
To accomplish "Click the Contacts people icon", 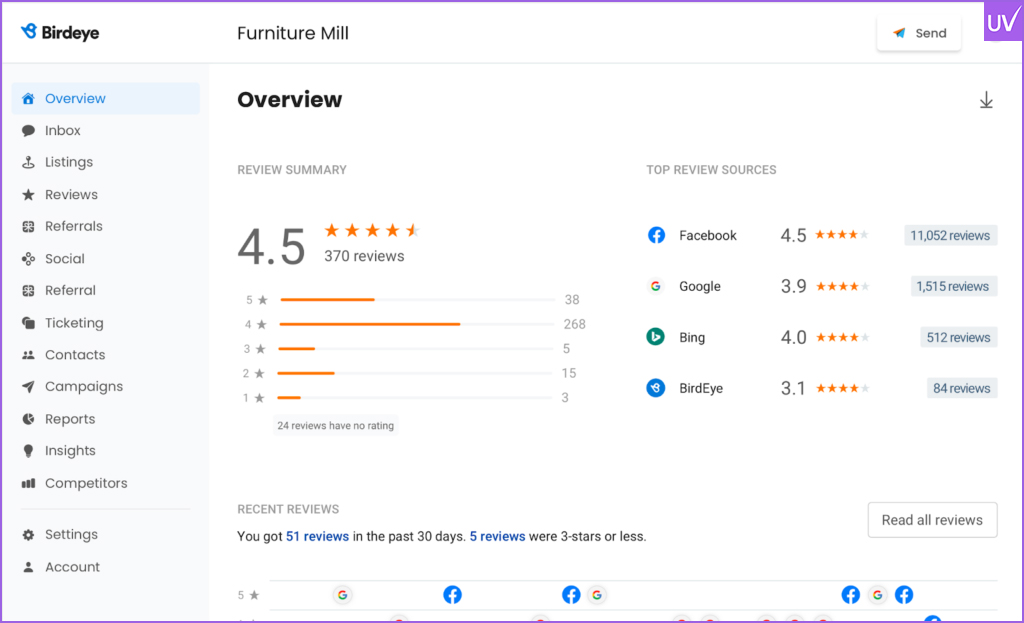I will [28, 355].
